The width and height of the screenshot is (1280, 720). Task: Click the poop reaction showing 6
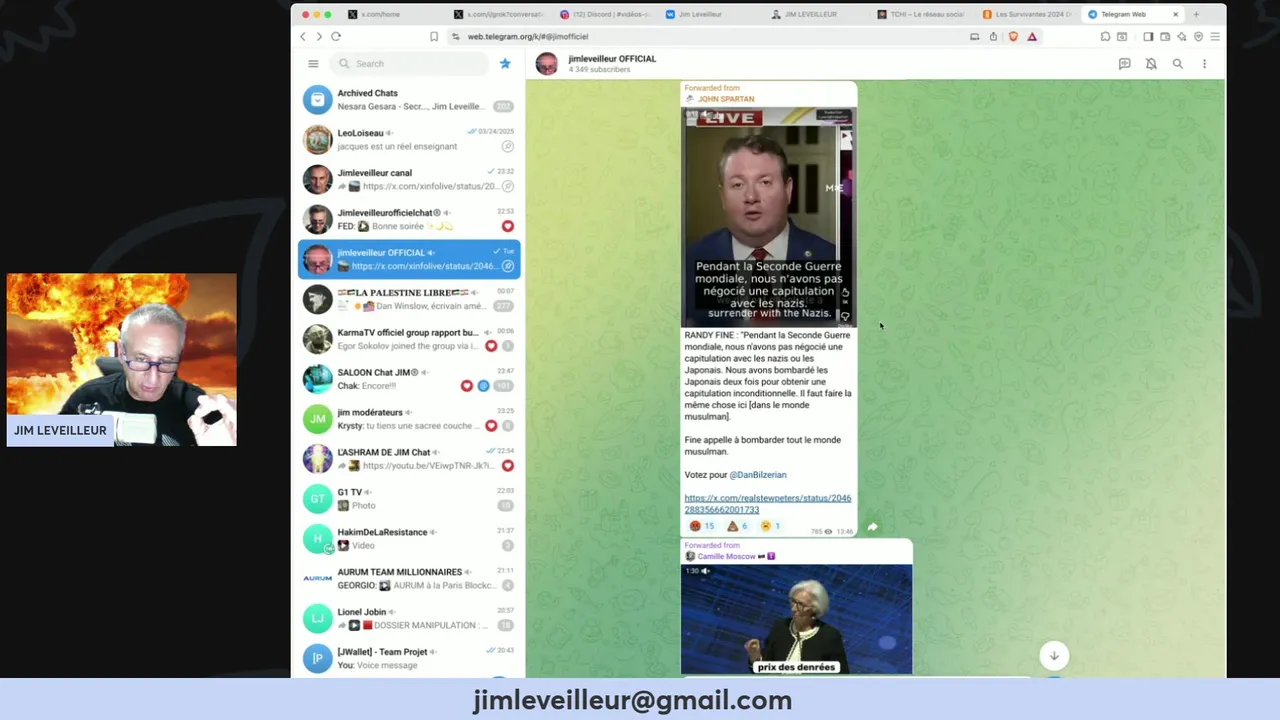[737, 526]
